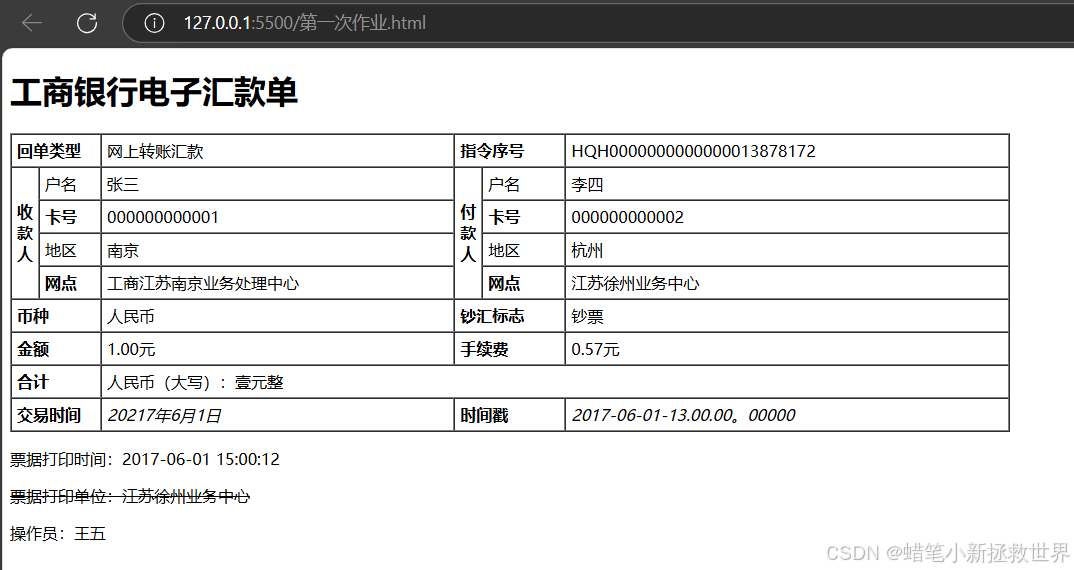Select the heading 工商银行电子汇款单

[154, 92]
